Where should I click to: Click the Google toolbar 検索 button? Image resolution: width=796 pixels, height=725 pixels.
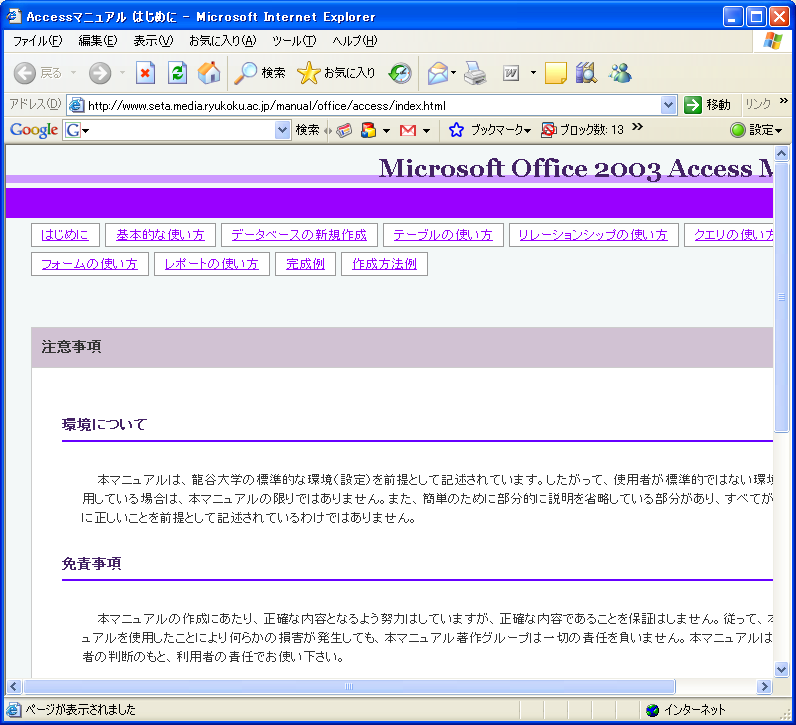308,130
